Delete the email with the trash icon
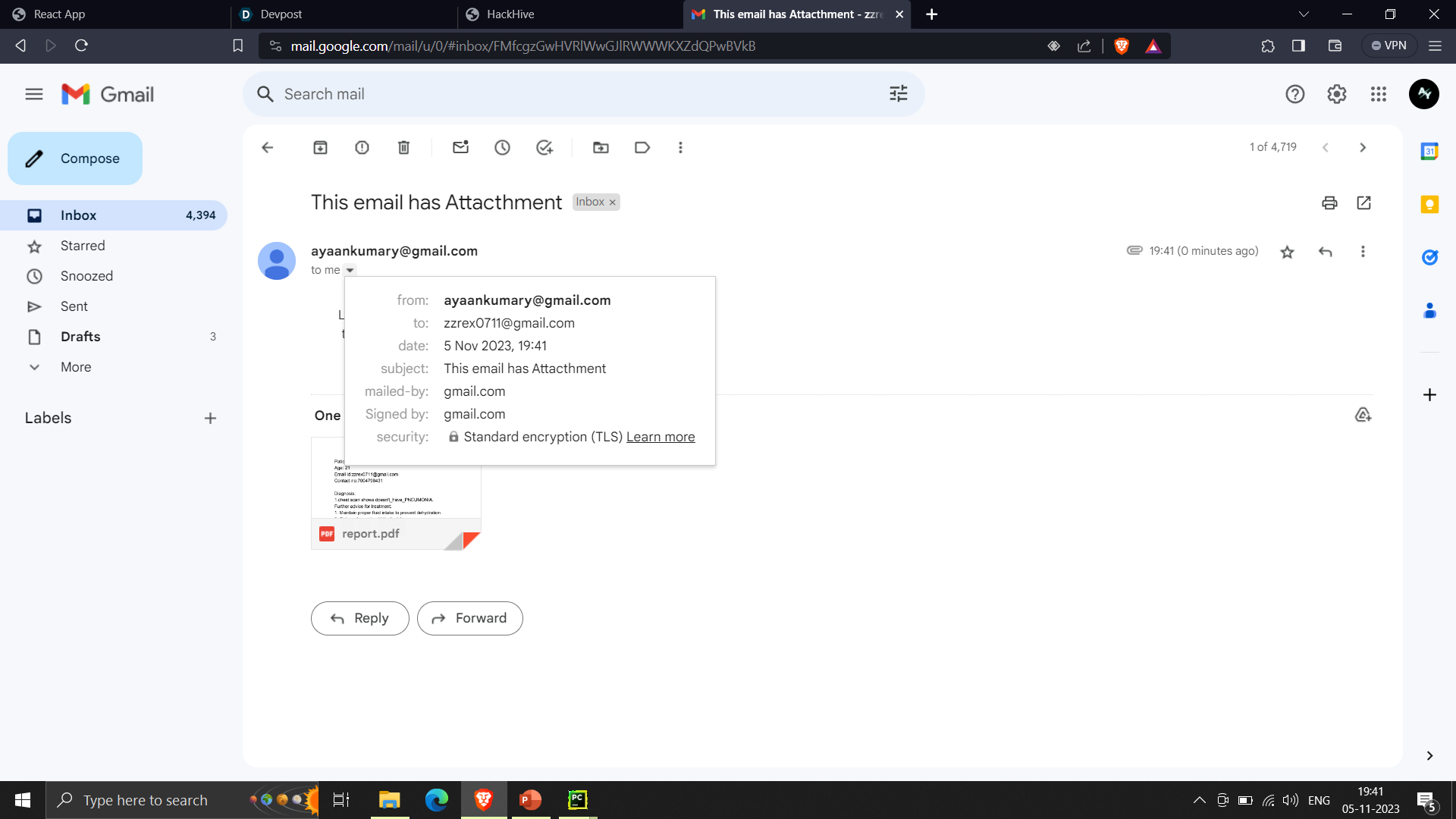 [x=403, y=148]
